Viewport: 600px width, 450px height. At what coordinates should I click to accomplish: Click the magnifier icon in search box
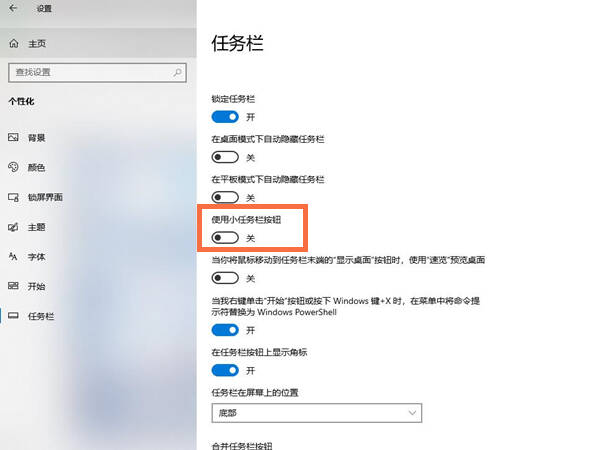coord(177,72)
